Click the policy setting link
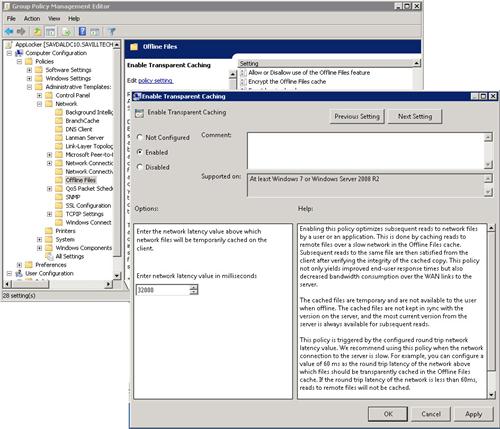This screenshot has width=500, height=429. point(155,81)
